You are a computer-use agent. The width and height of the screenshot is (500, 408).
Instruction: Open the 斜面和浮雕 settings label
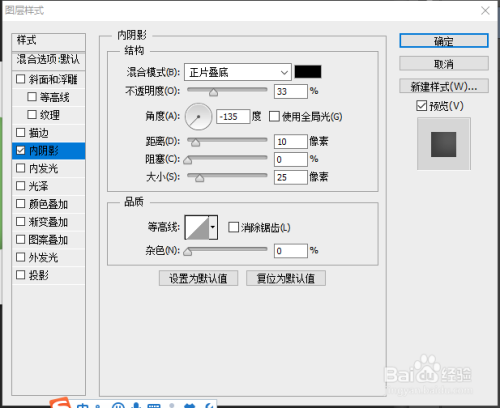point(53,79)
